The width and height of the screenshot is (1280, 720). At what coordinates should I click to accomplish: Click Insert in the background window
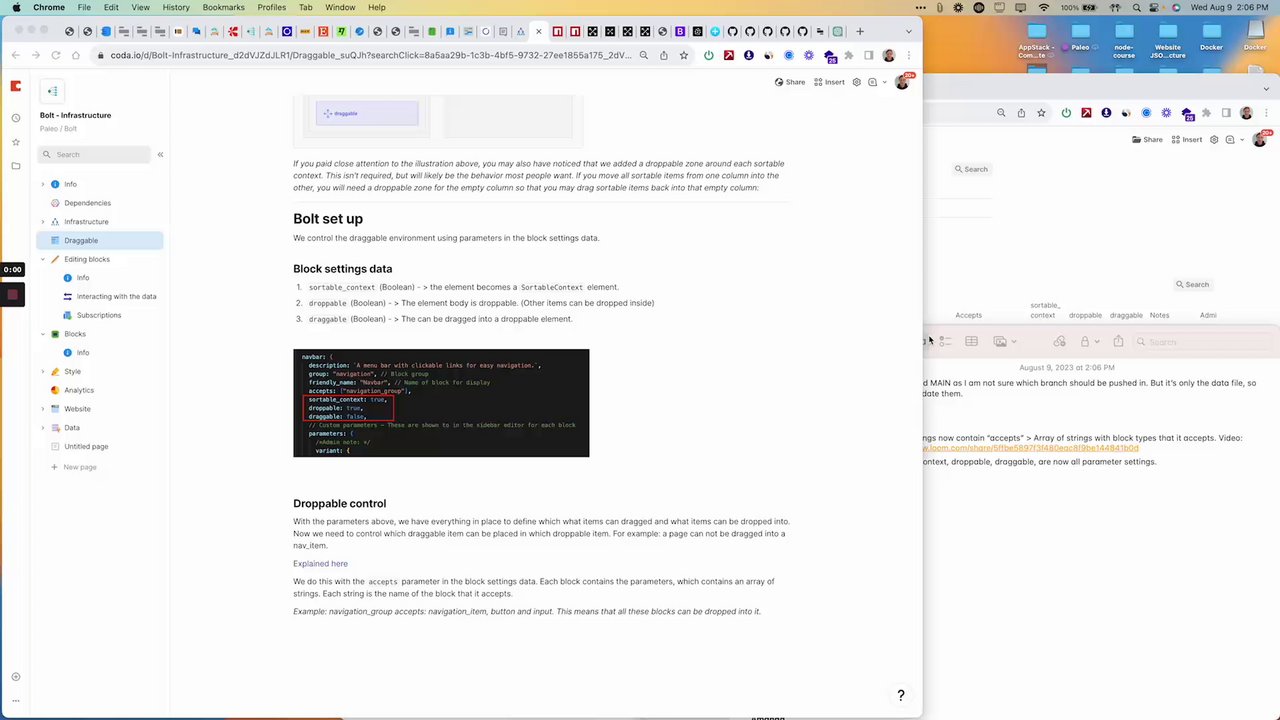[x=1186, y=139]
